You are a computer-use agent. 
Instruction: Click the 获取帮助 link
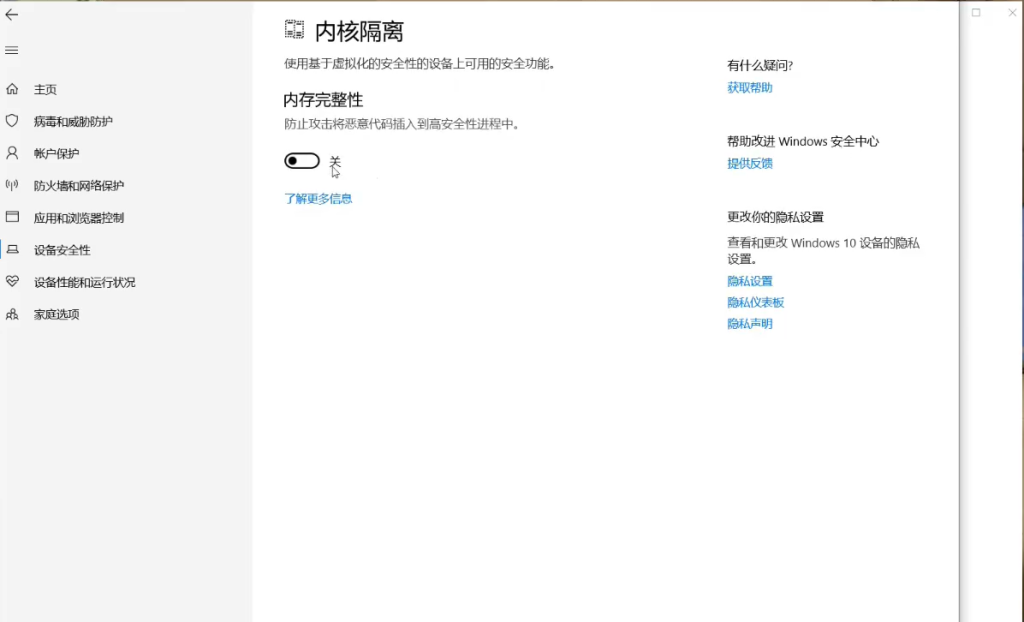749,88
